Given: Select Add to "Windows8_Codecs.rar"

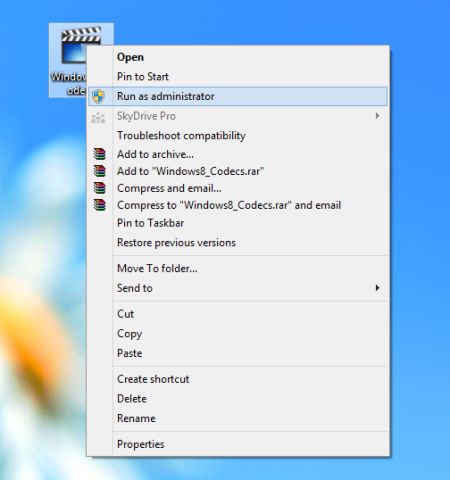Looking at the screenshot, I should (238, 171).
